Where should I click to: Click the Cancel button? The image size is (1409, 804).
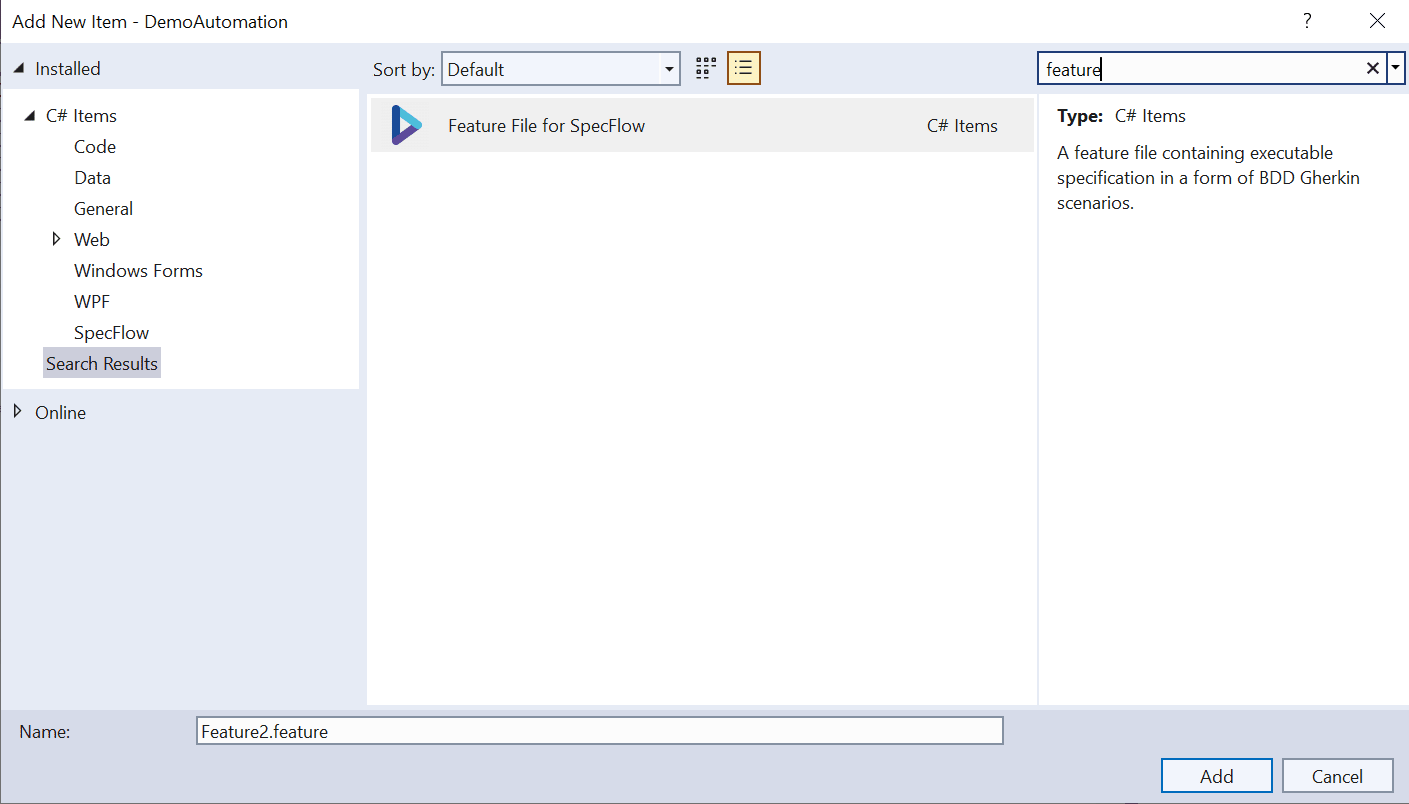tap(1337, 775)
